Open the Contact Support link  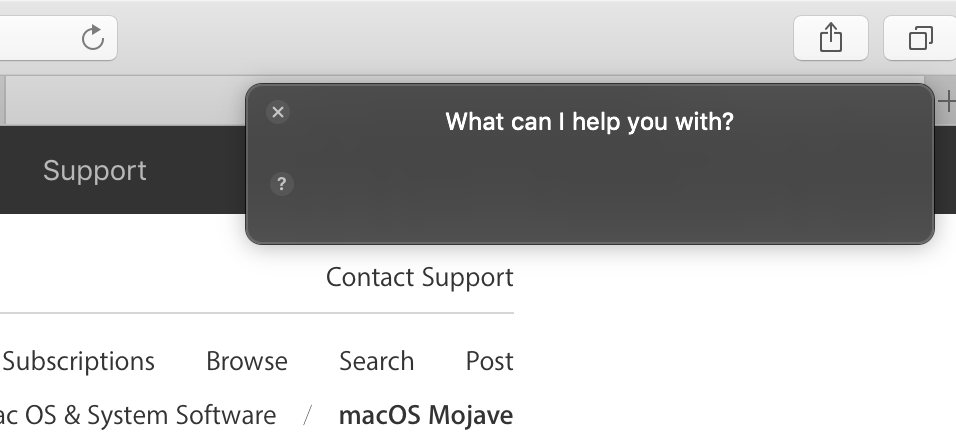(x=419, y=277)
